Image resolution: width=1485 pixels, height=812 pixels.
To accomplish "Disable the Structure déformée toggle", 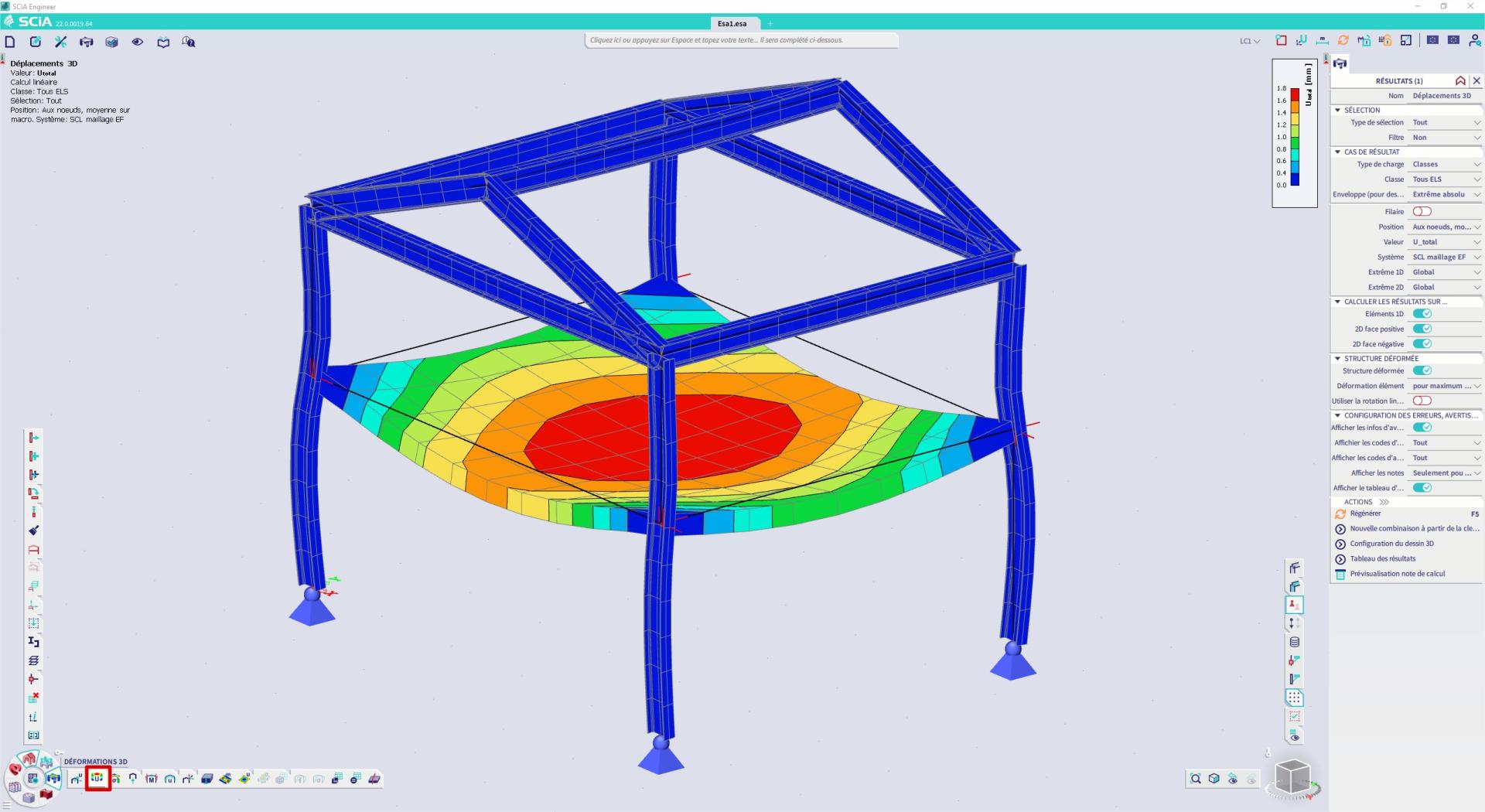I will 1422,370.
